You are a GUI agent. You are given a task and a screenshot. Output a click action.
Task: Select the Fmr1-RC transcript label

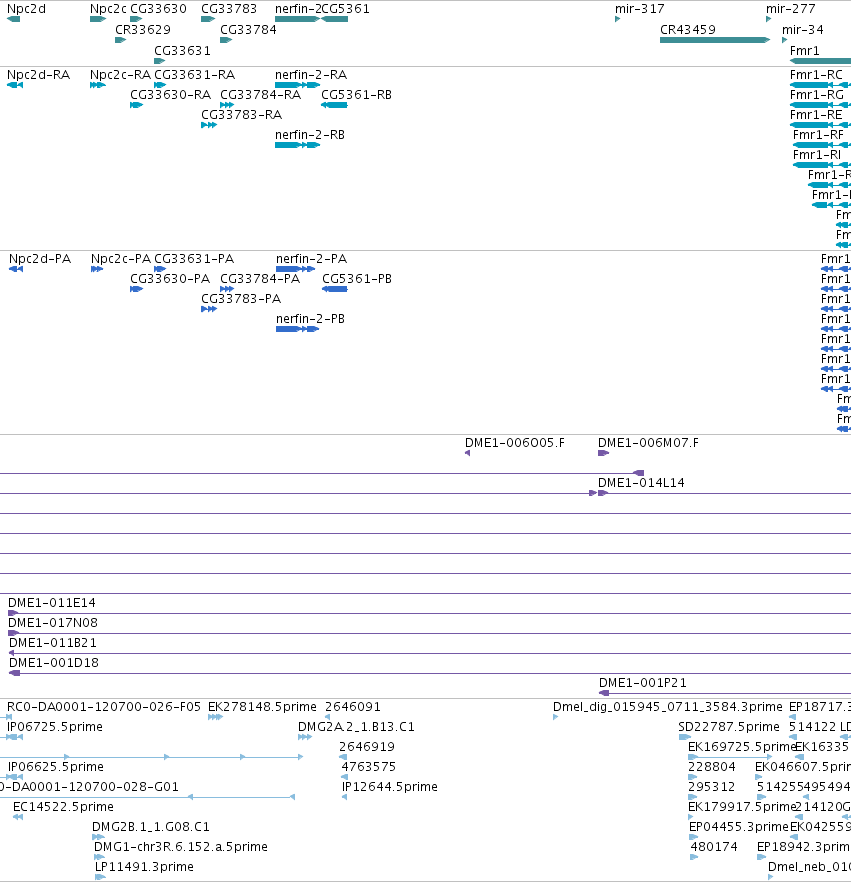[x=816, y=75]
